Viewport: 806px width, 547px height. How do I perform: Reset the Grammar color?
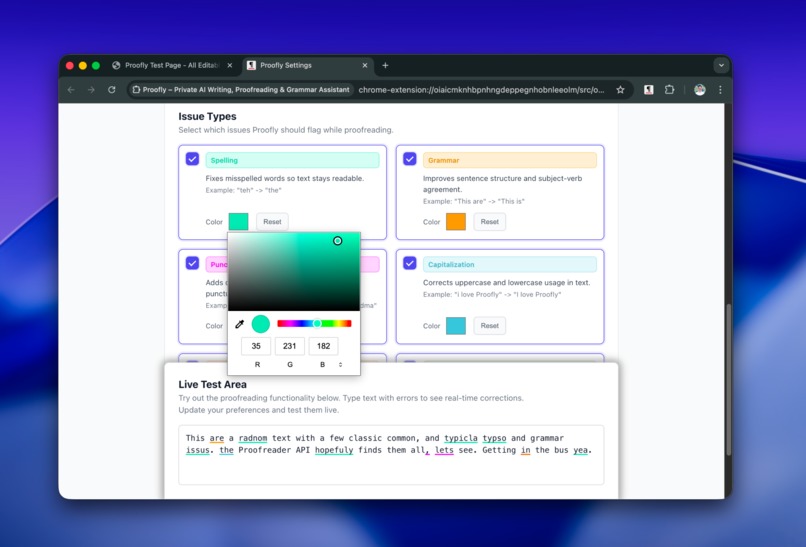pos(489,222)
